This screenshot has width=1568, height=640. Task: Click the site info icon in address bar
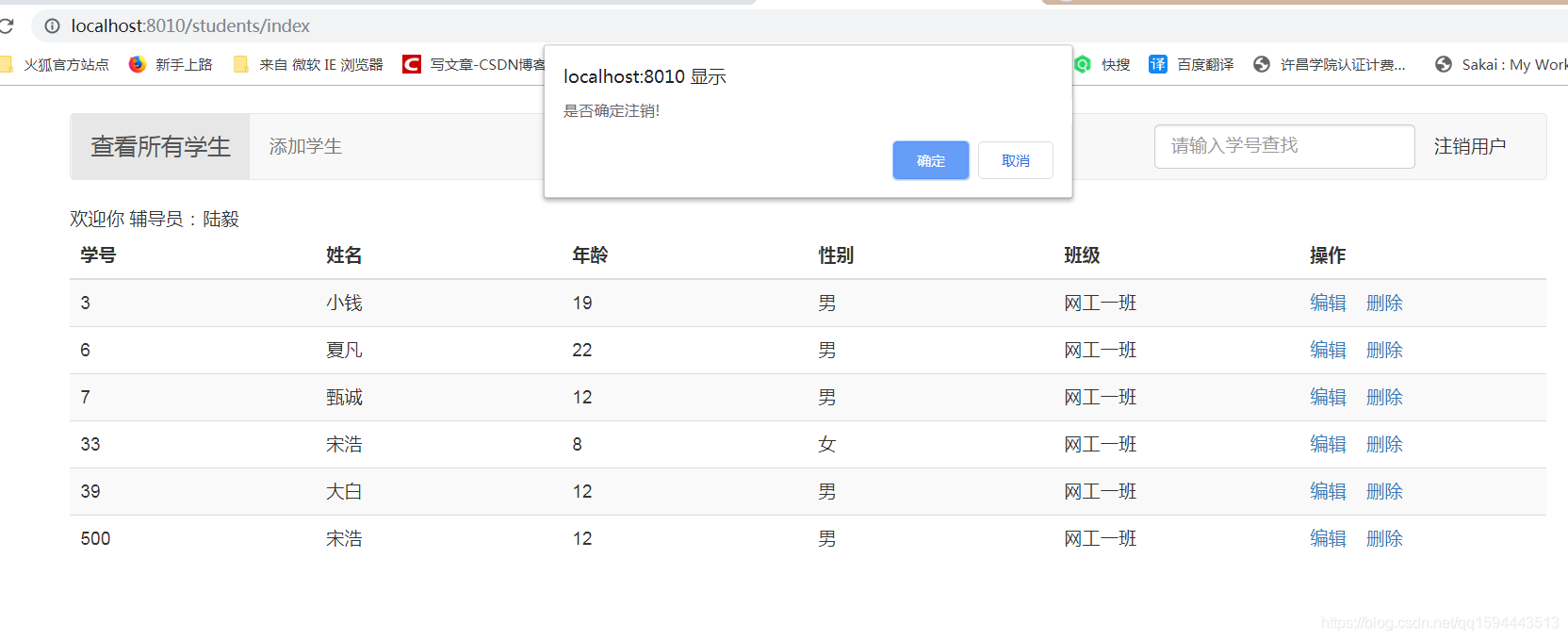pyautogui.click(x=53, y=26)
